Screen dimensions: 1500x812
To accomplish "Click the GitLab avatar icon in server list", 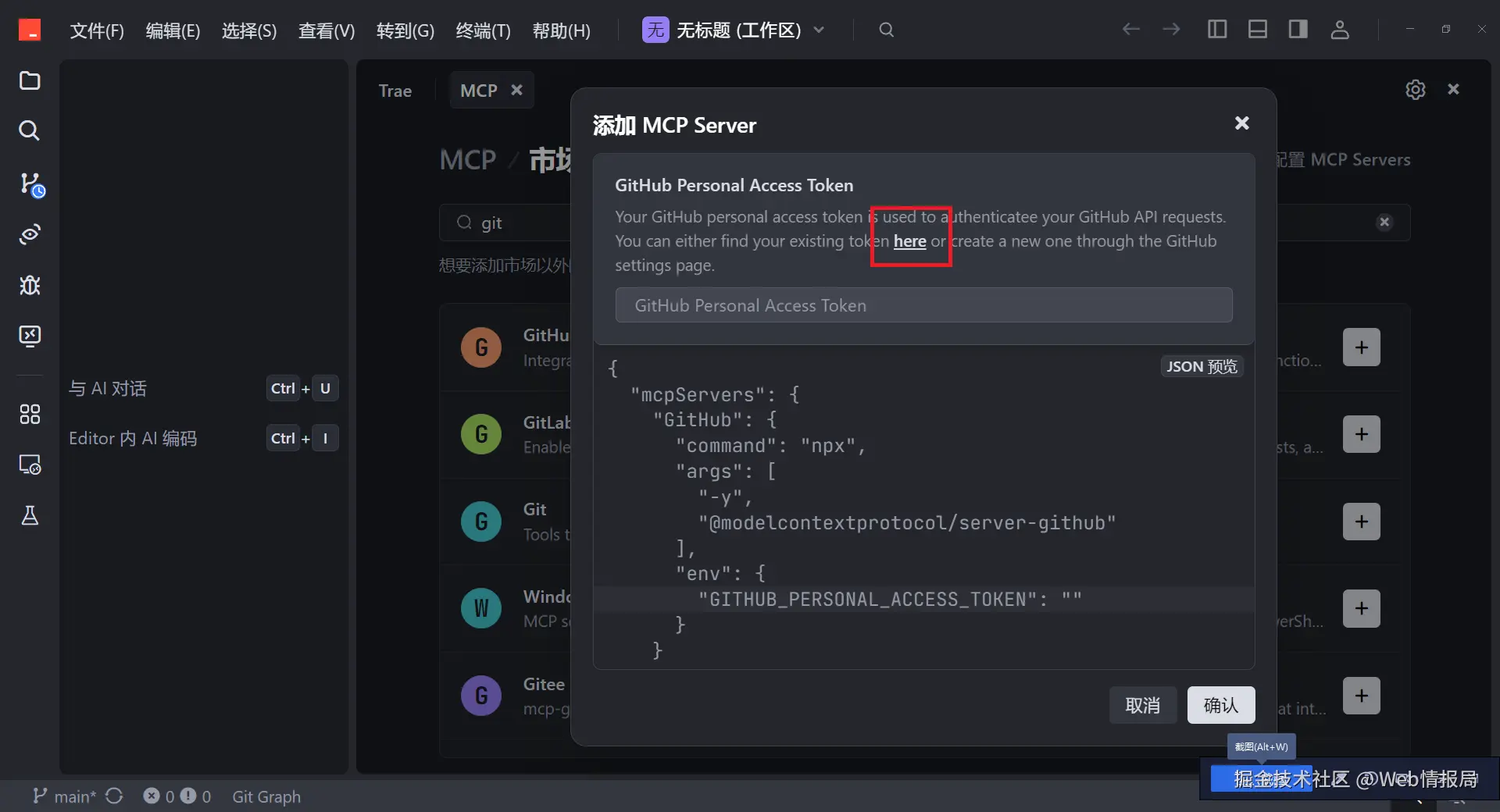I will pos(481,434).
